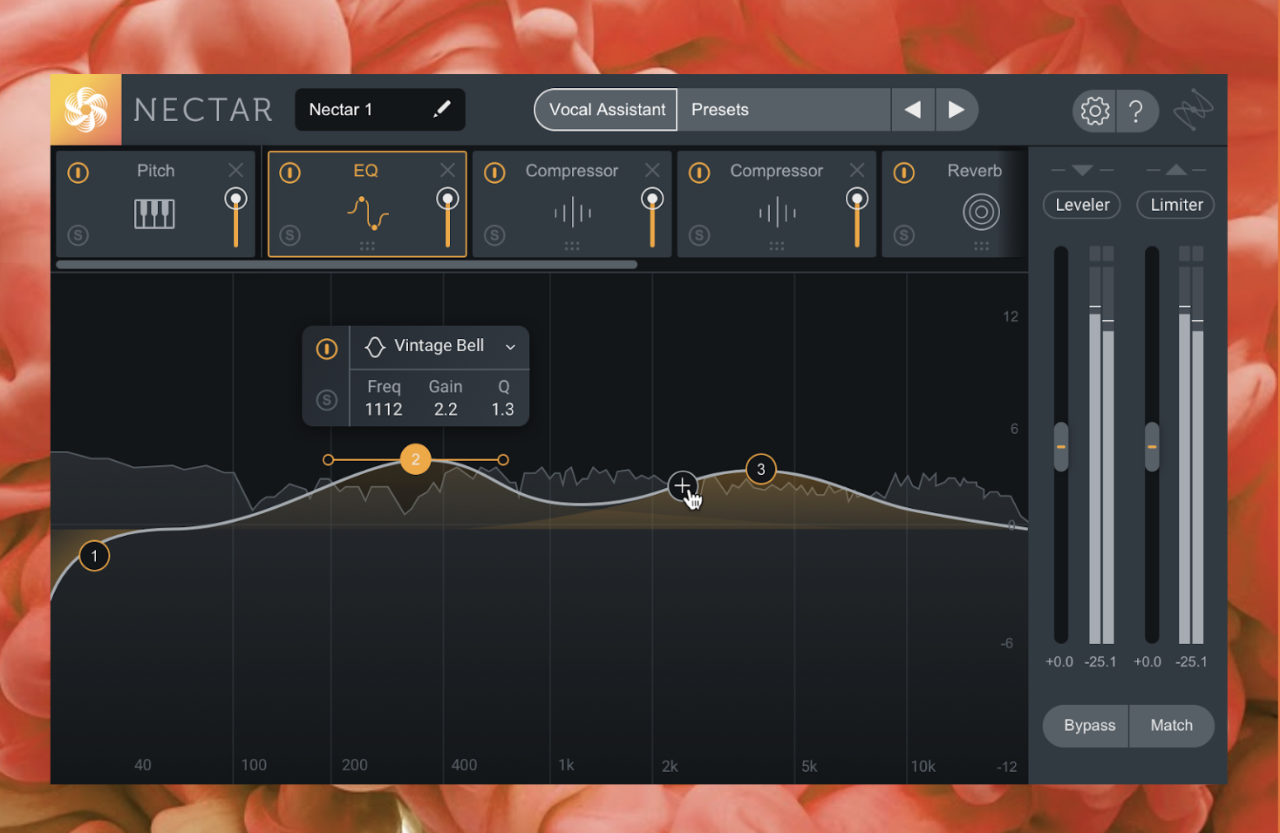The height and width of the screenshot is (833, 1280).
Task: Click the EQ module drag handle dots
Action: pyautogui.click(x=367, y=245)
